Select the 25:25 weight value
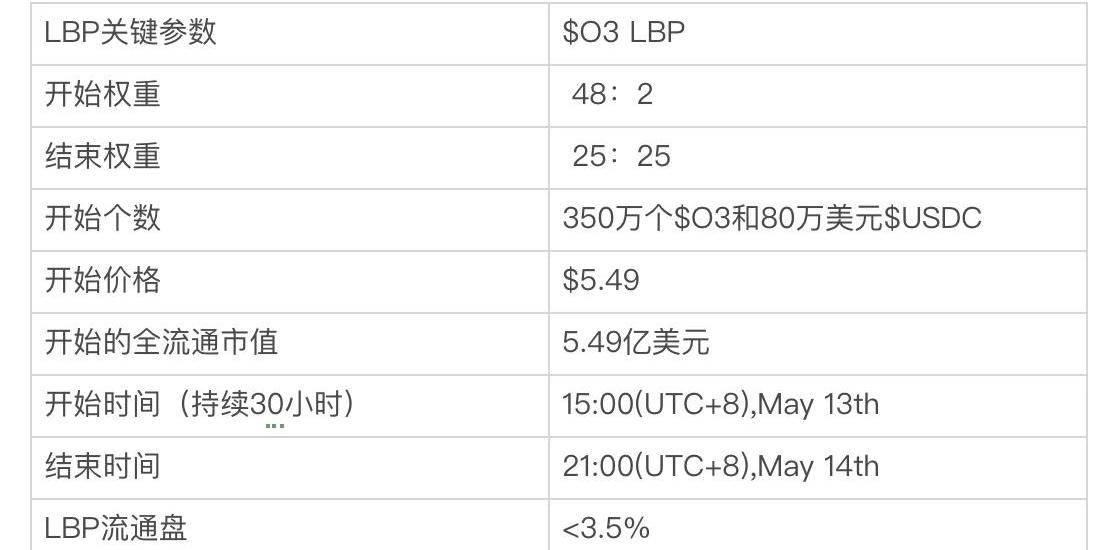 click(620, 156)
